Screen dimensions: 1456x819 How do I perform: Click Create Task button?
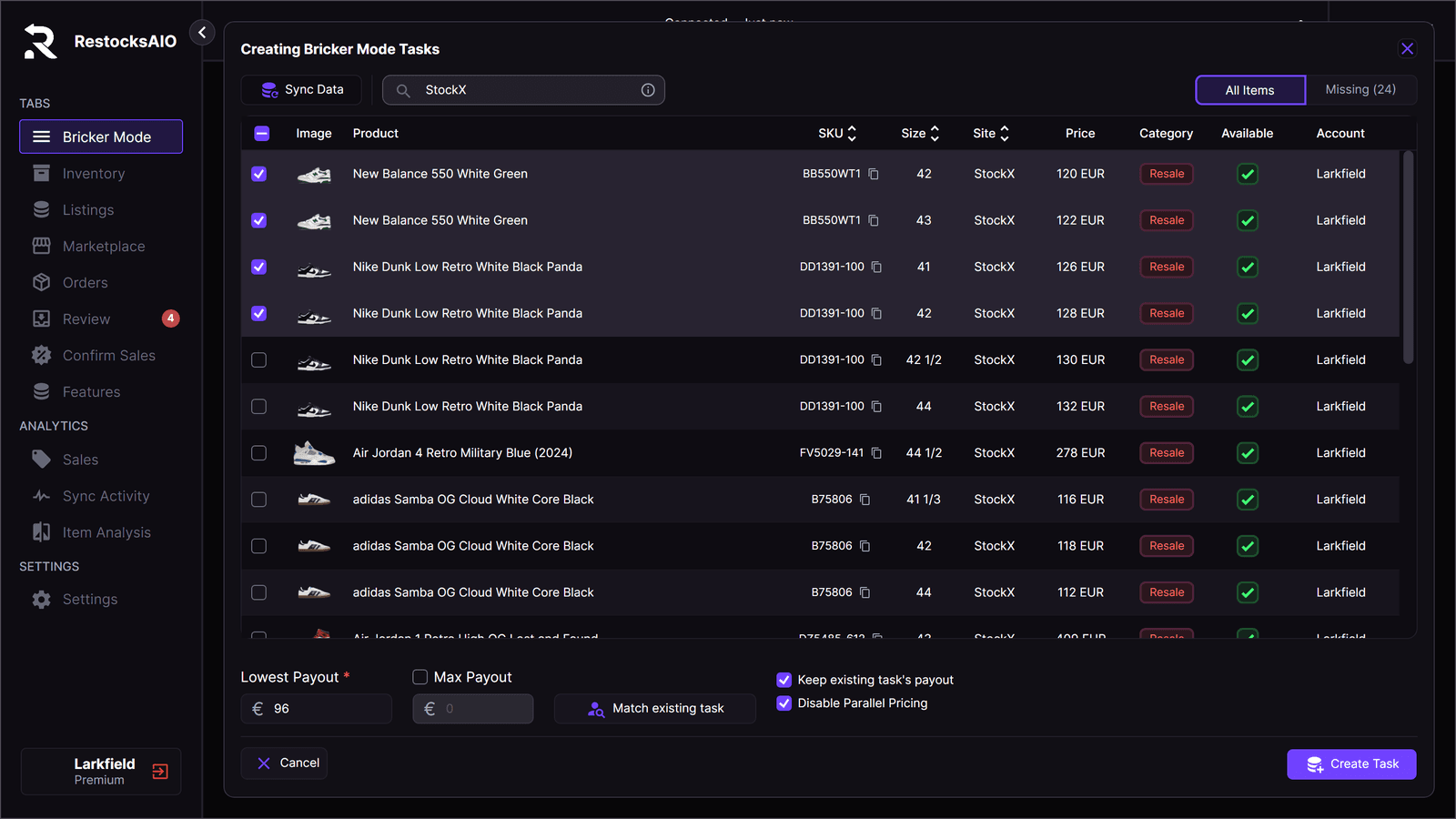[1351, 764]
